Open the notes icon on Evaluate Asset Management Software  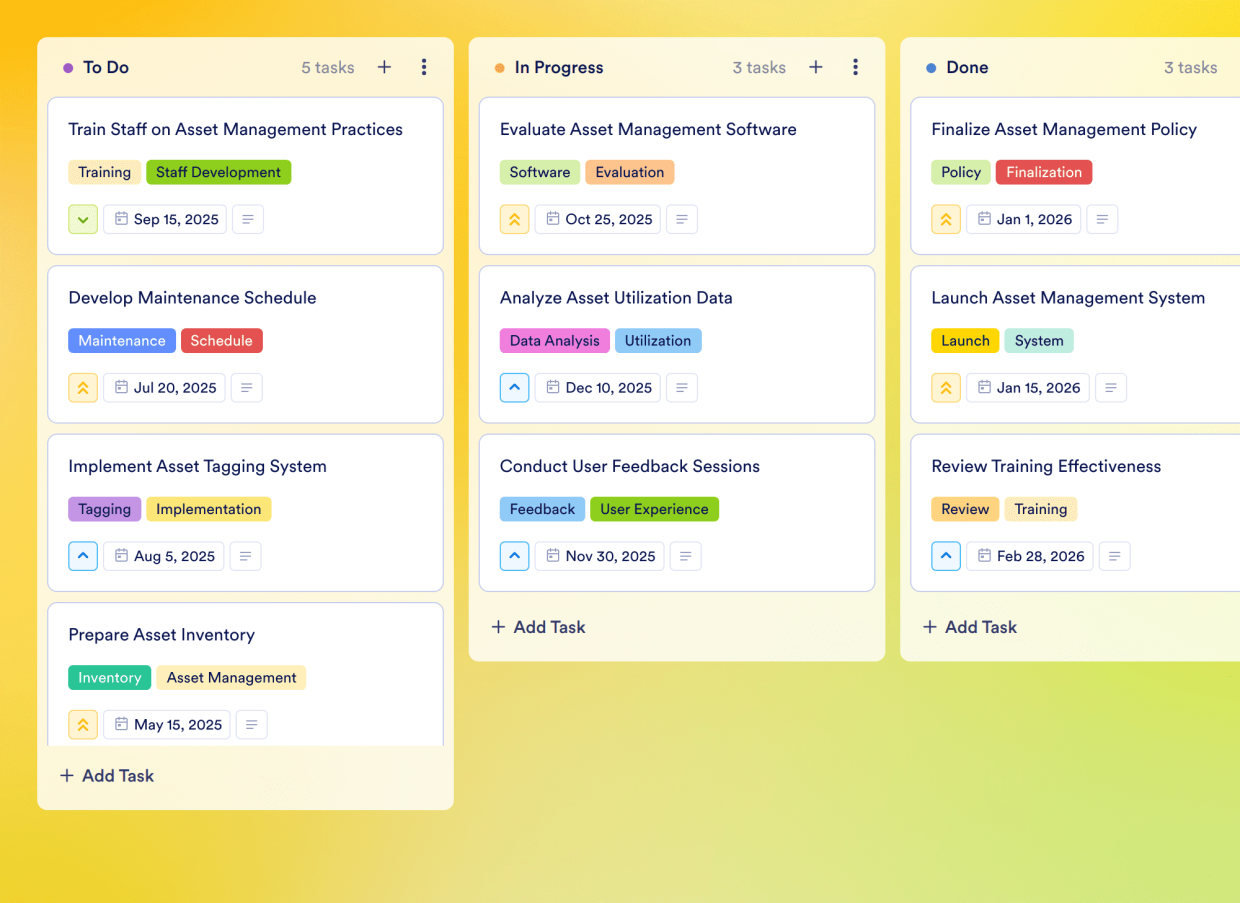coord(682,219)
